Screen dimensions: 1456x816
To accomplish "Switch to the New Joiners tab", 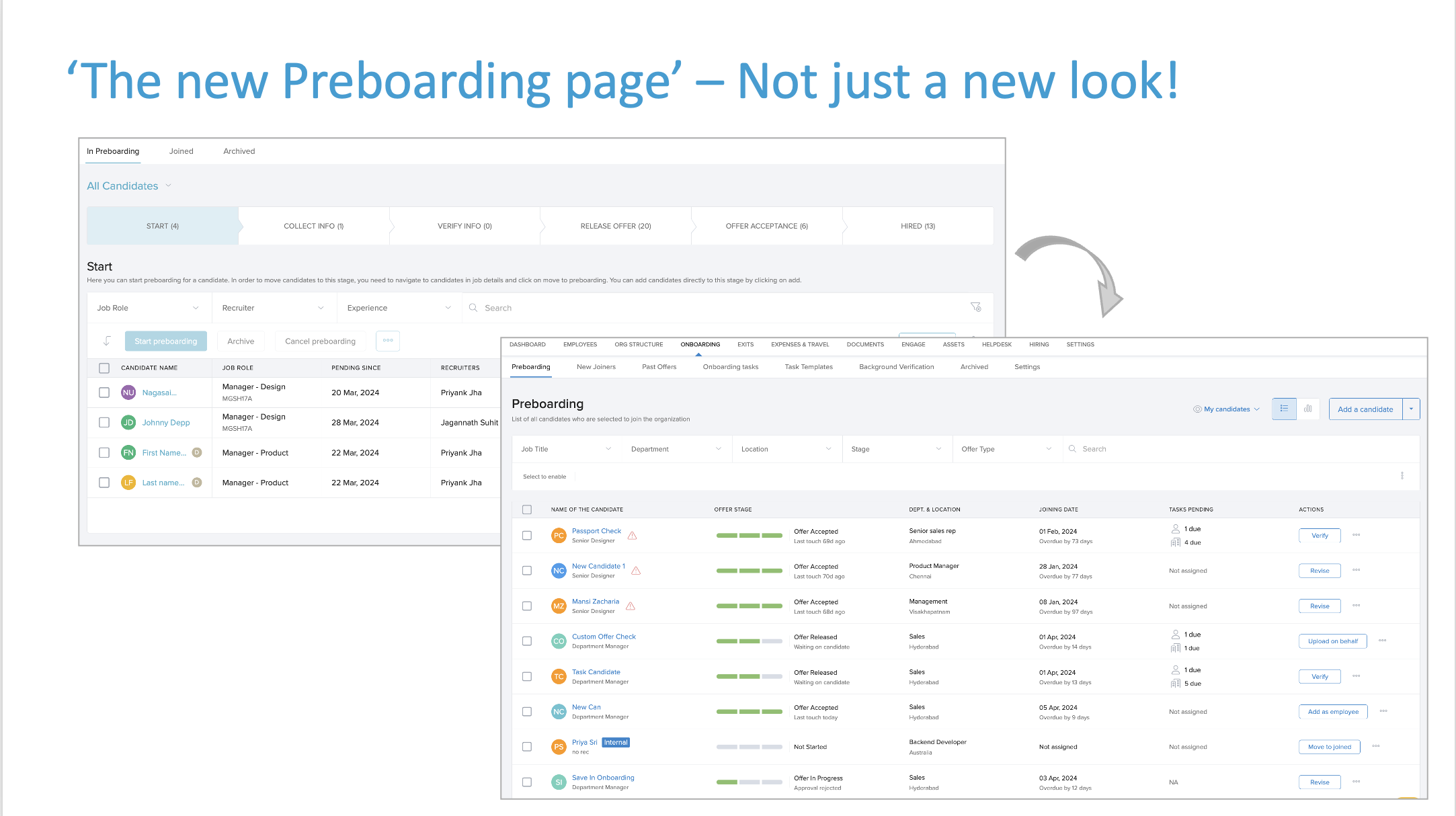I will tap(596, 367).
